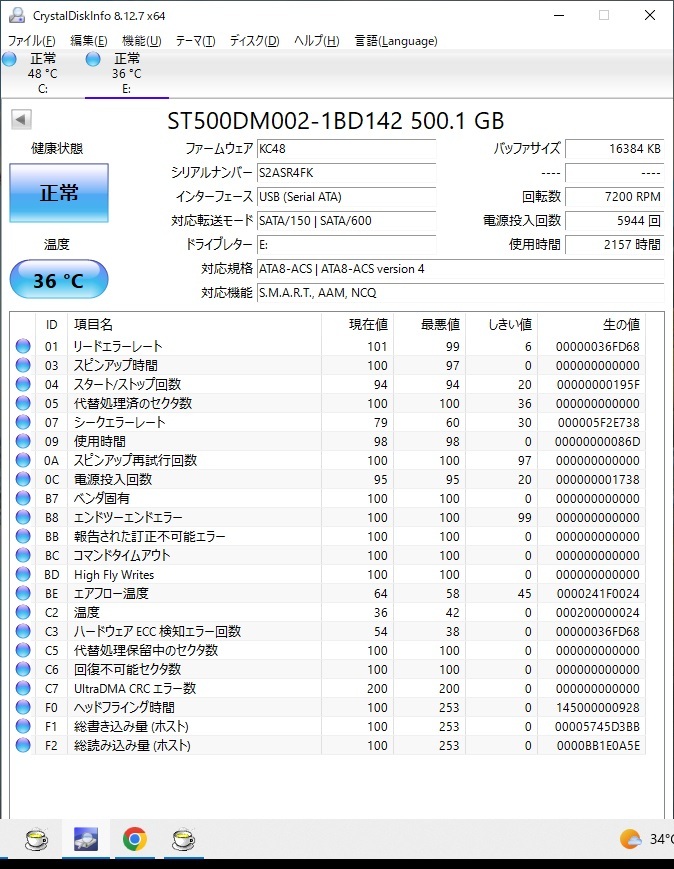The image size is (674, 869).
Task: Click the first teacup taskbar icon
Action: [x=37, y=839]
